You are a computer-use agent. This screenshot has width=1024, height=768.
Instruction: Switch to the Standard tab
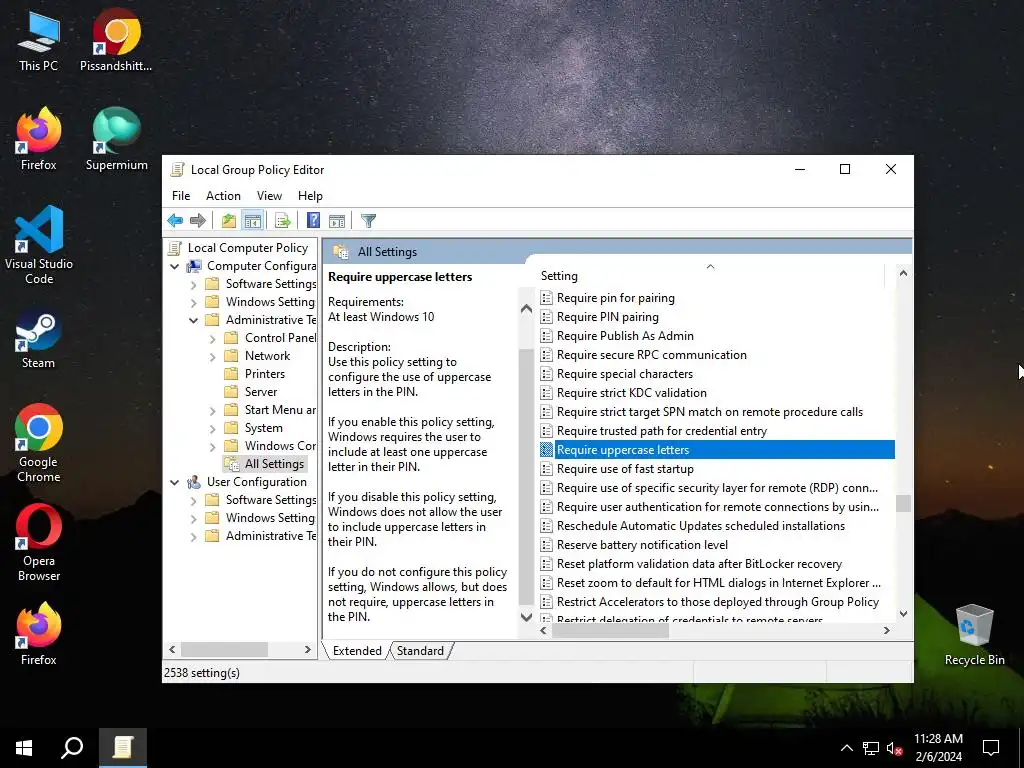coord(420,650)
